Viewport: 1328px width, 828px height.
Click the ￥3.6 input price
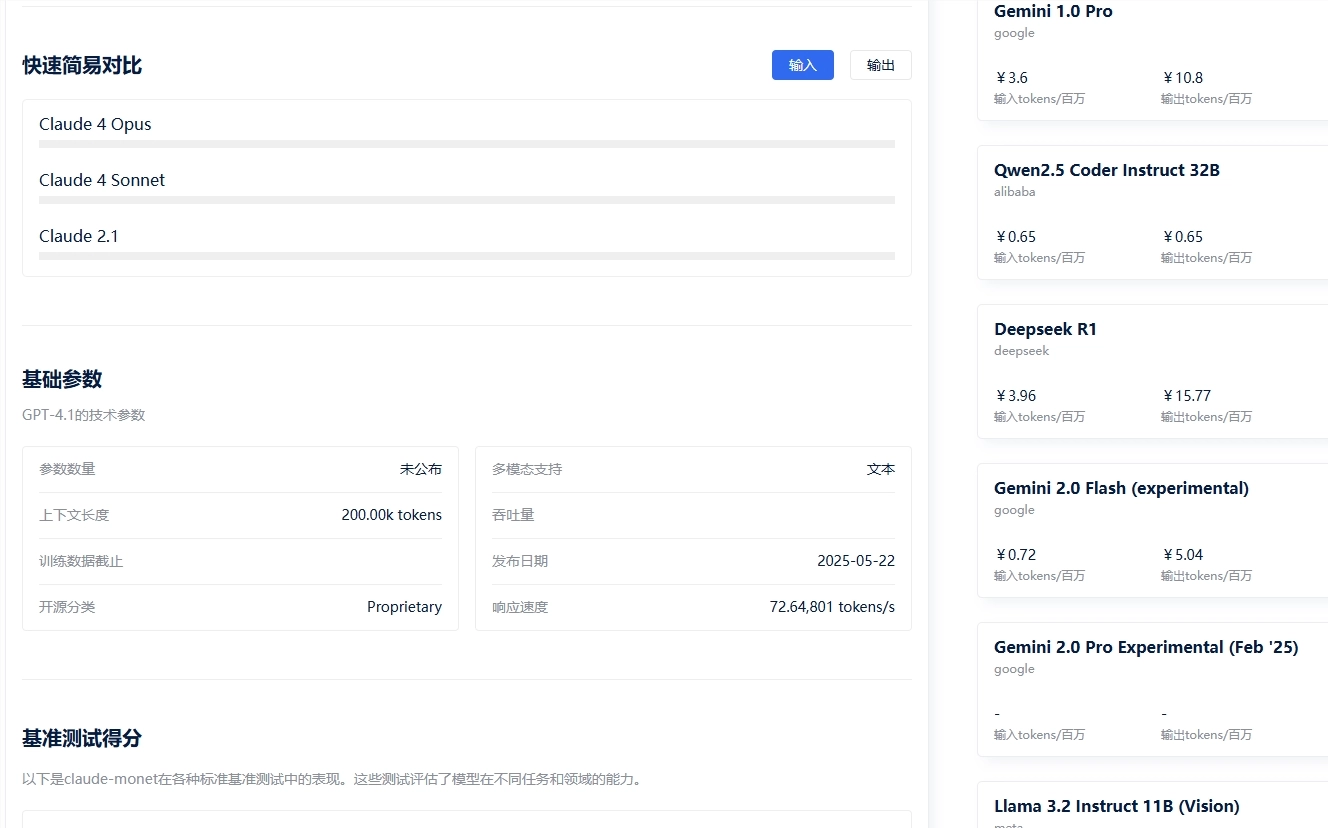tap(1011, 78)
